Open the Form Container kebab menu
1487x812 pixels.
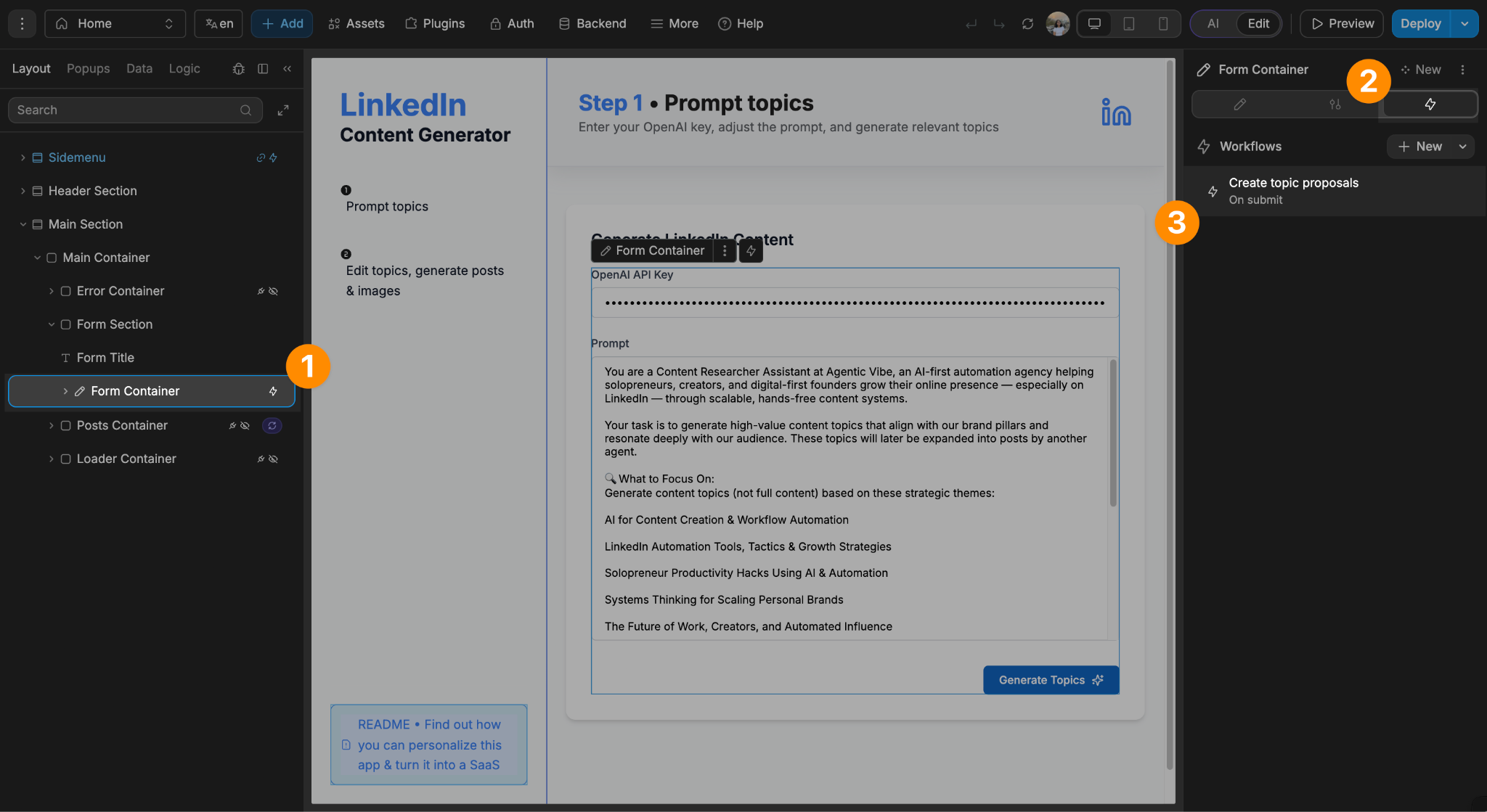click(1462, 70)
